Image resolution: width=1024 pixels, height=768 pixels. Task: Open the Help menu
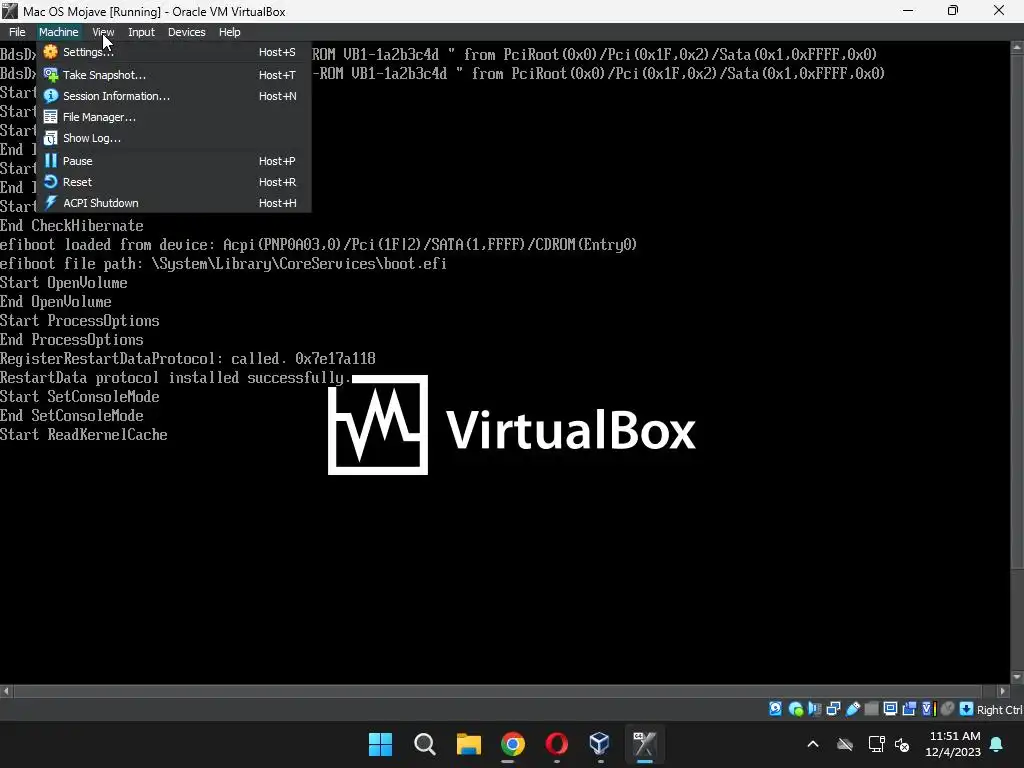tap(229, 32)
